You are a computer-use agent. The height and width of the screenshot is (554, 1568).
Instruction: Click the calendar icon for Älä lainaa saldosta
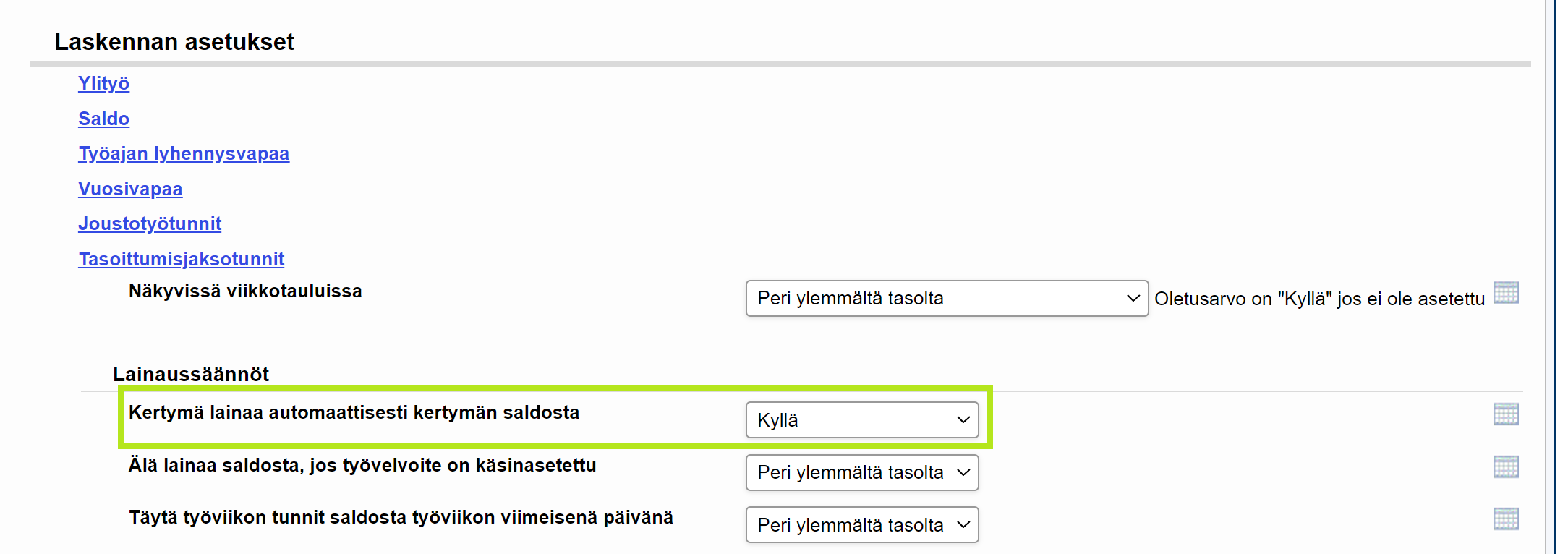(1506, 466)
